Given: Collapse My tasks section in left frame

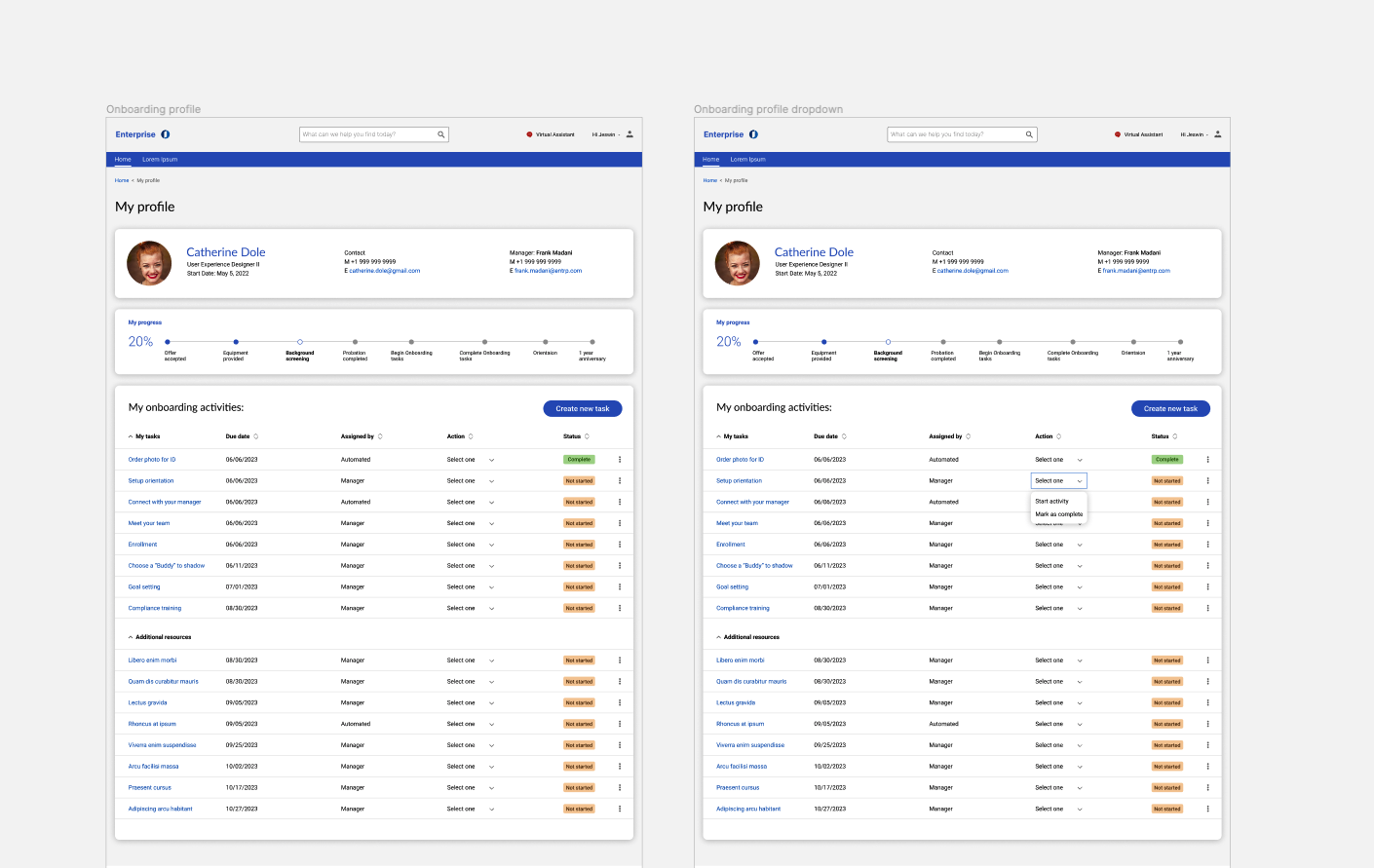Looking at the screenshot, I should (x=131, y=436).
